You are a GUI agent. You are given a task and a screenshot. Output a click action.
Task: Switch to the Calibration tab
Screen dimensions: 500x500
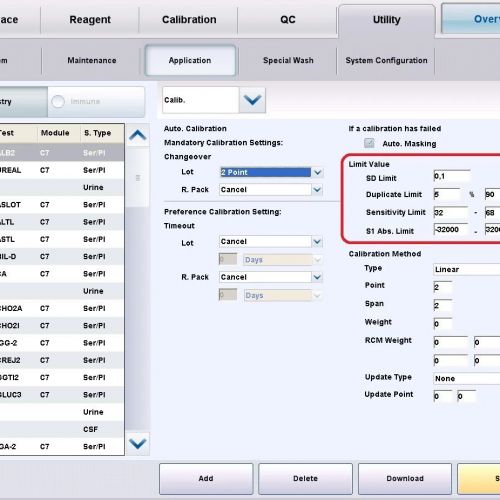[189, 20]
